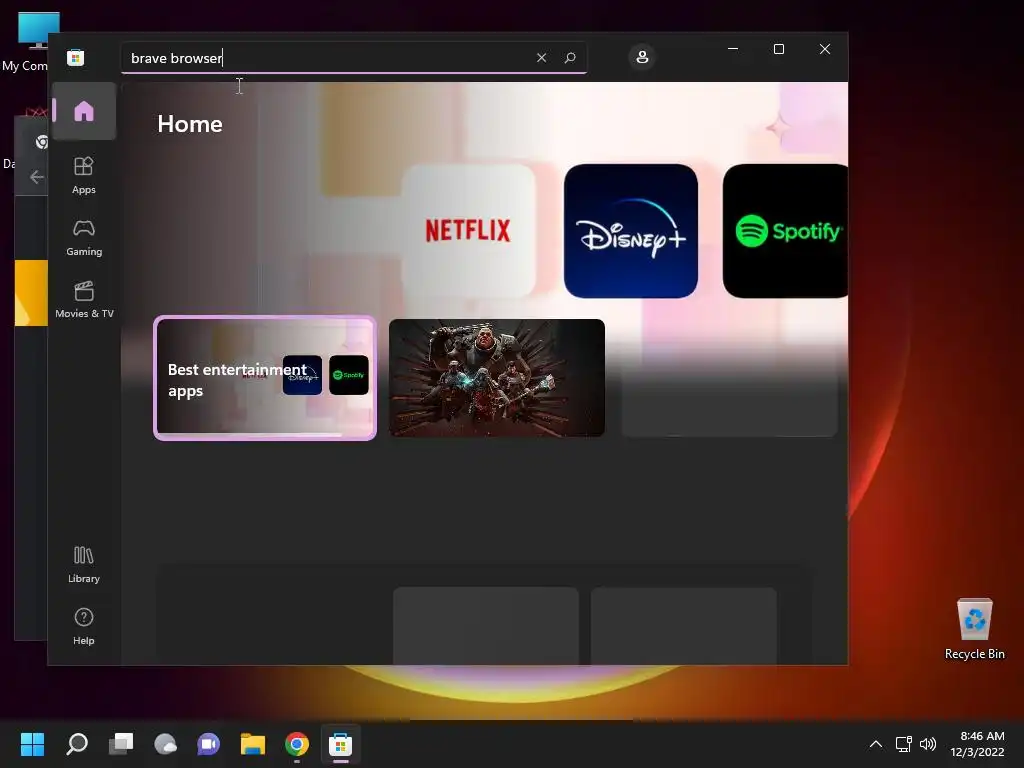Open volume control tray icon
The image size is (1024, 768).
click(x=928, y=744)
